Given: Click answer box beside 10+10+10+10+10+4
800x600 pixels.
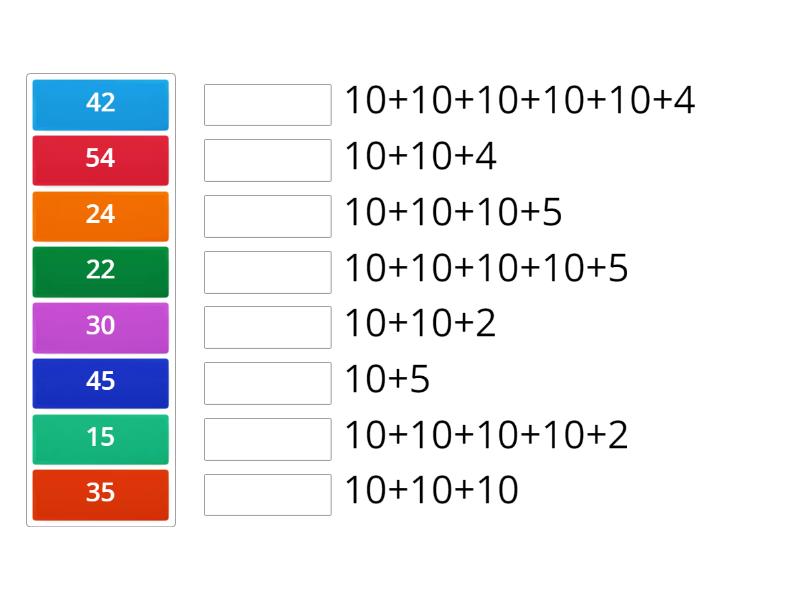Looking at the screenshot, I should 267,104.
